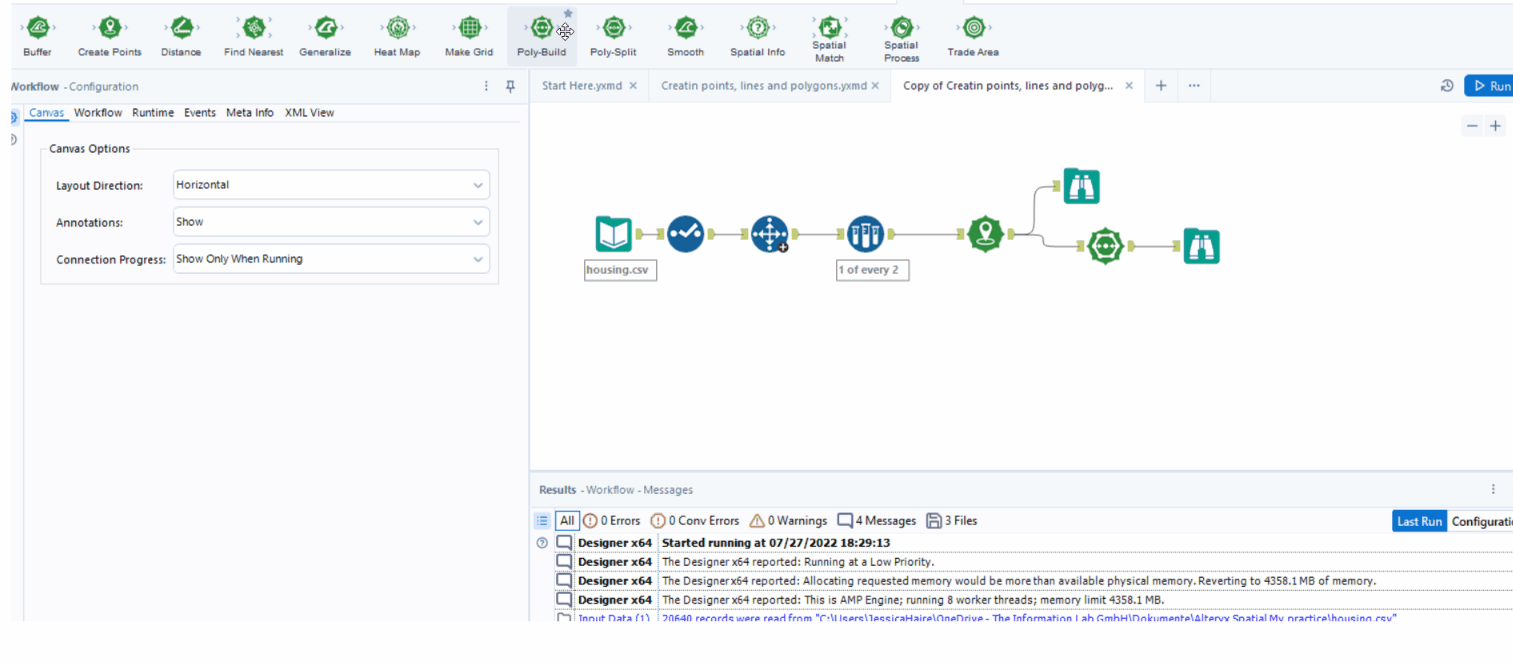
Task: Open the Layout Direction dropdown
Action: pyautogui.click(x=331, y=185)
